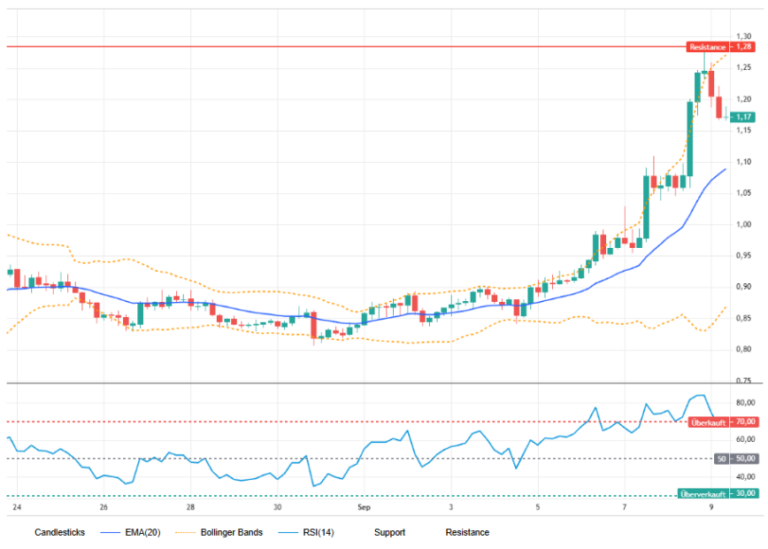Image resolution: width=768 pixels, height=549 pixels.
Task: Click the date label 5 on time axis
Action: coord(538,507)
